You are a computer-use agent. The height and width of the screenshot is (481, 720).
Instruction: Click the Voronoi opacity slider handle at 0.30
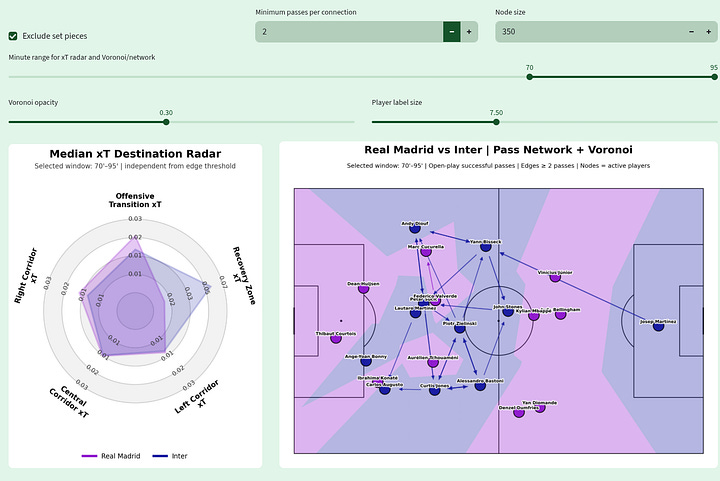pyautogui.click(x=166, y=122)
